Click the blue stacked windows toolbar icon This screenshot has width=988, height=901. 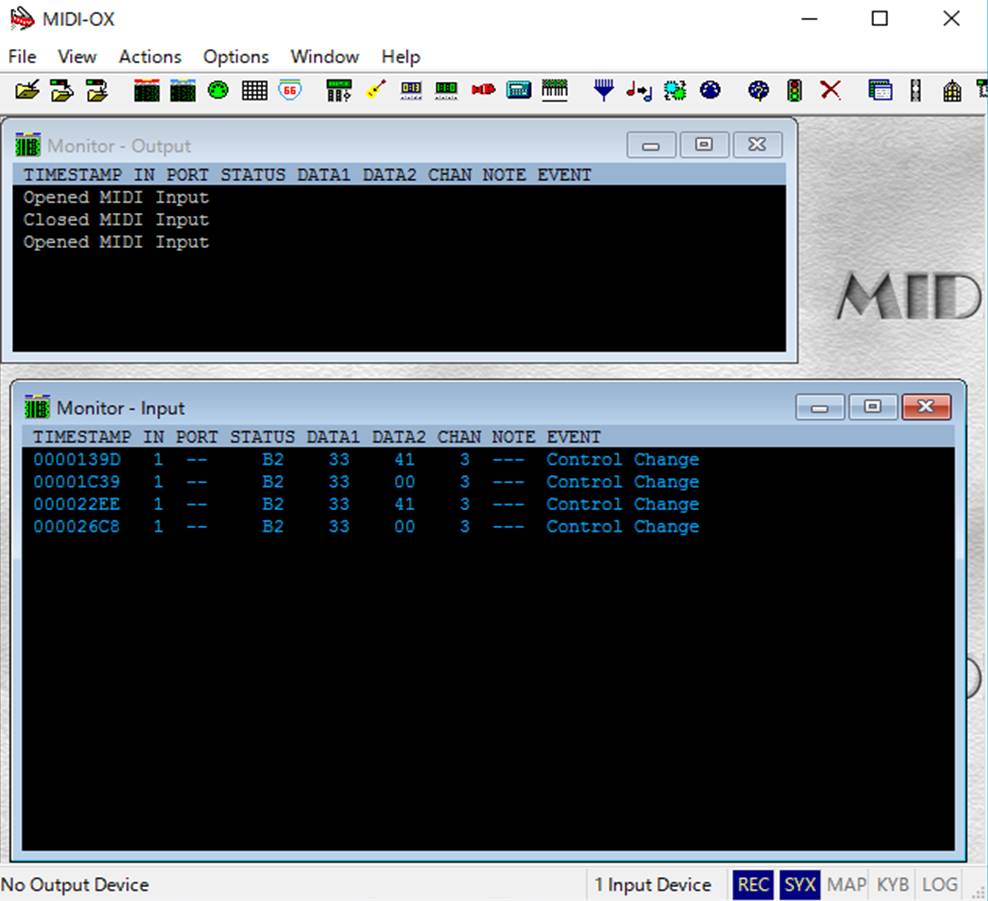point(880,91)
